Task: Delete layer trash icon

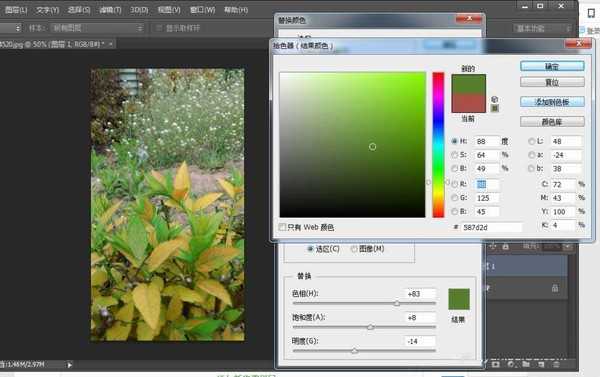Action: (x=556, y=364)
